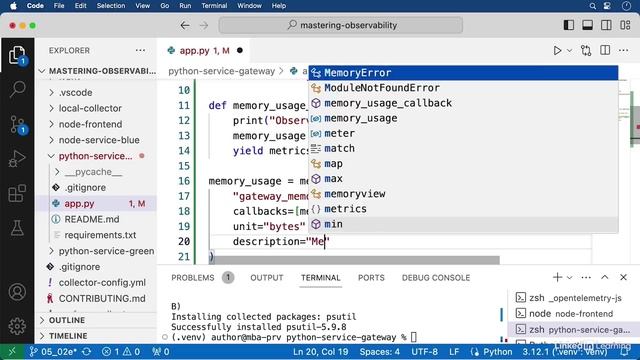The width and height of the screenshot is (640, 360).
Task: Go back with navigation arrow
Action: tap(185, 25)
